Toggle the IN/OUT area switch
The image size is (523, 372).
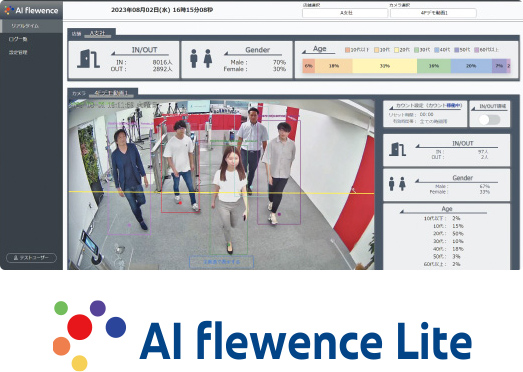(489, 120)
